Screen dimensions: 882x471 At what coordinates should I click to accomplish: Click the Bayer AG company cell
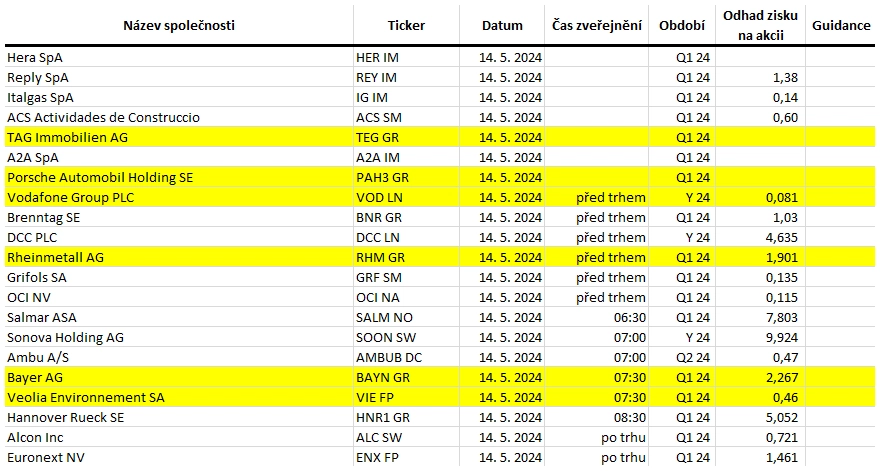179,377
